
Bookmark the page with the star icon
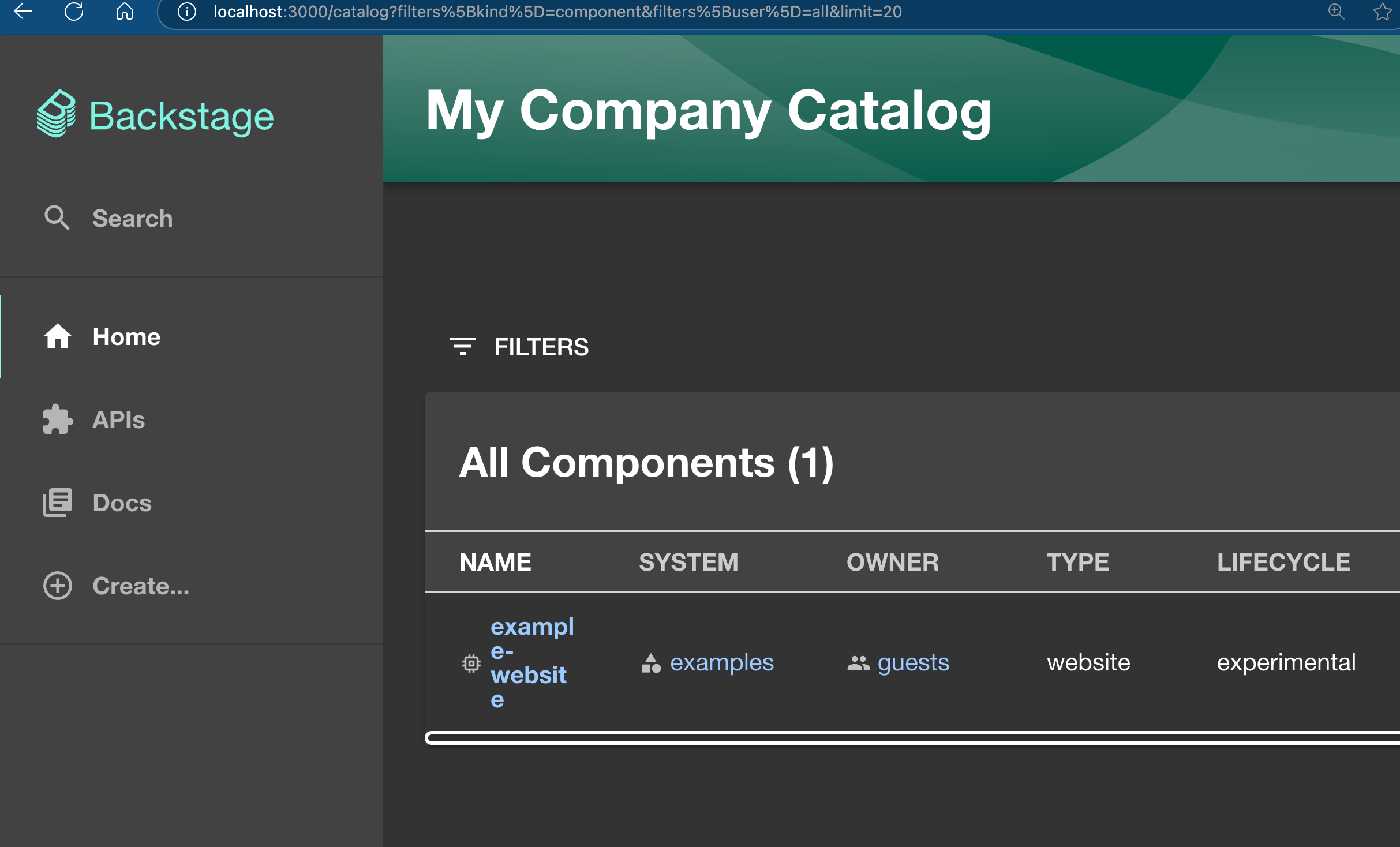click(x=1381, y=11)
